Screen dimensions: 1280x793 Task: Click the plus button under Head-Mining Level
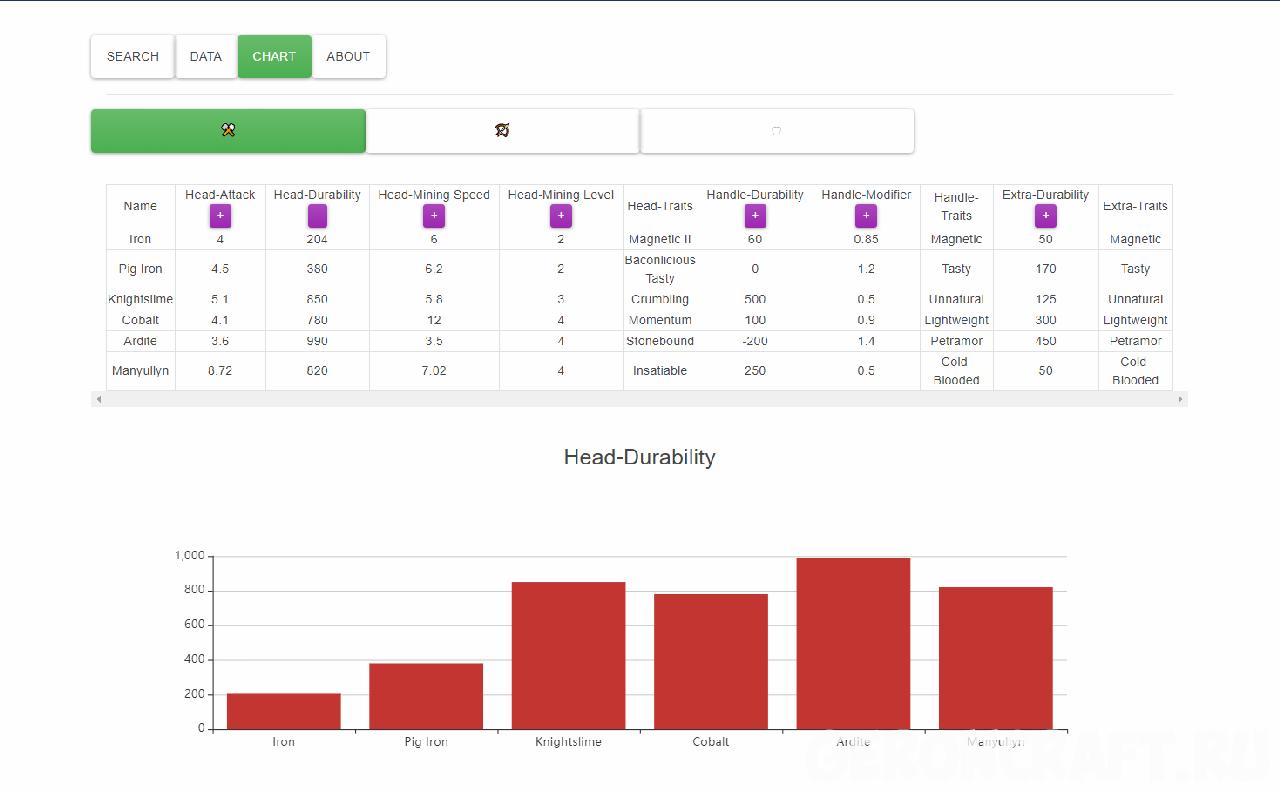click(x=560, y=216)
